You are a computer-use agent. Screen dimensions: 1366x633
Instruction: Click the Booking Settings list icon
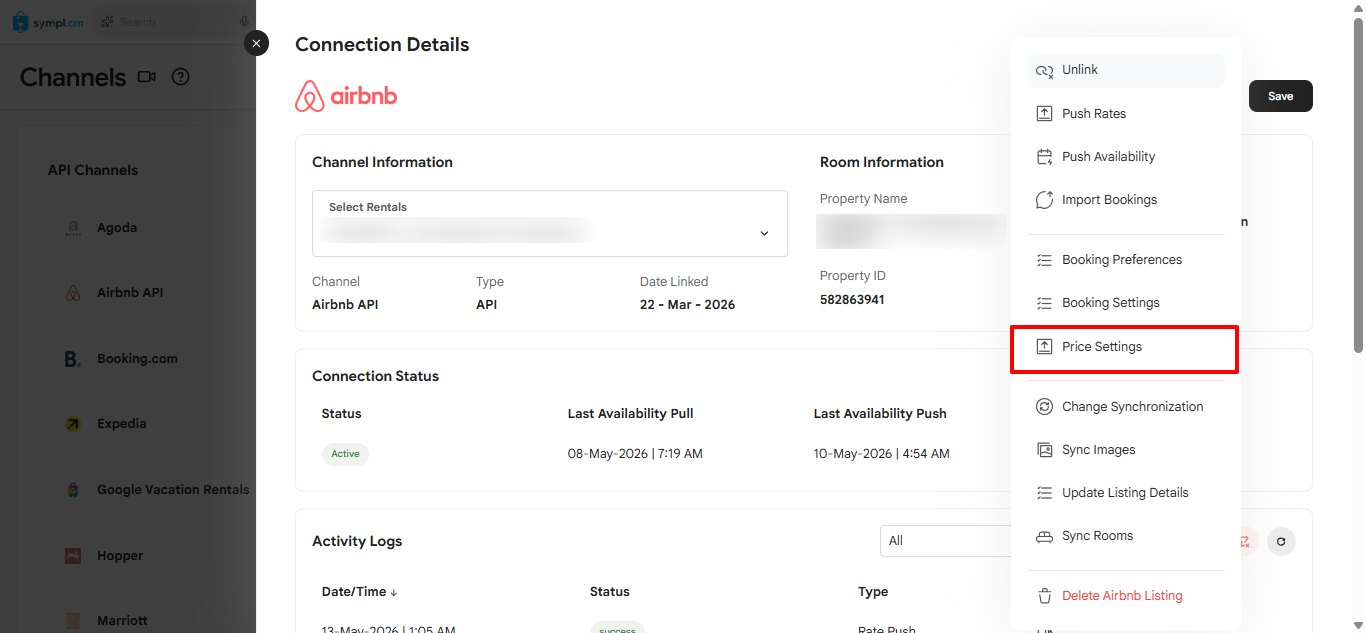coord(1044,302)
